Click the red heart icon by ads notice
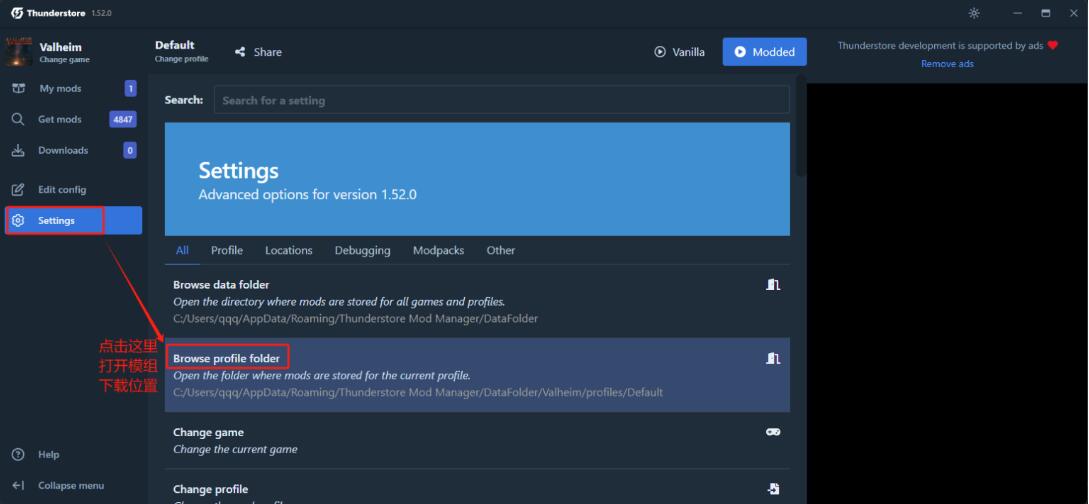This screenshot has width=1089, height=504. 1053,45
